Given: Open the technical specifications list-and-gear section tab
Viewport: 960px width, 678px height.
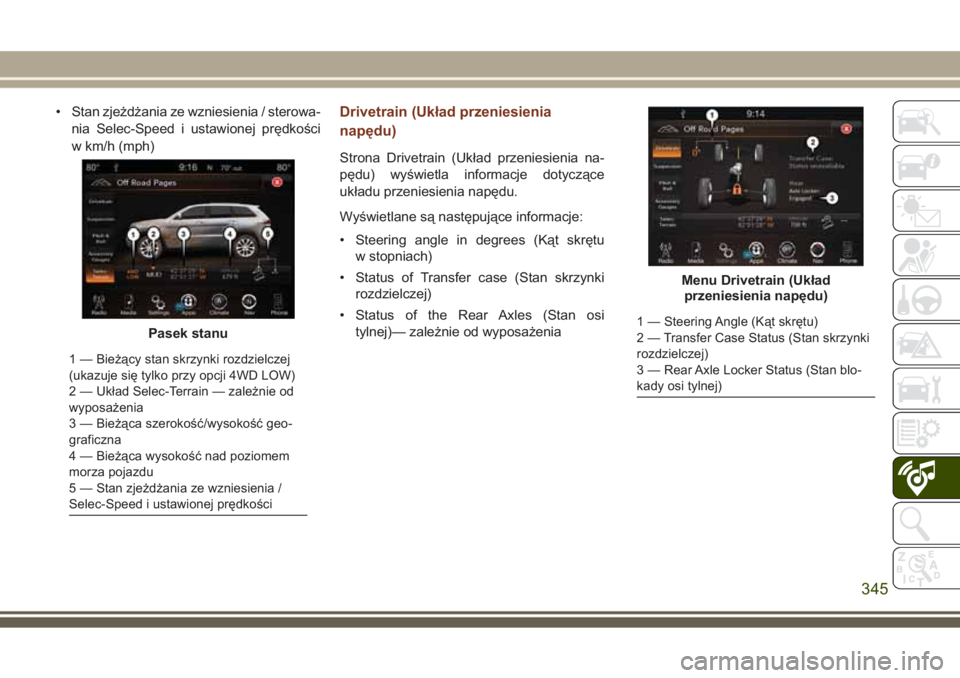Looking at the screenshot, I should click(x=926, y=434).
